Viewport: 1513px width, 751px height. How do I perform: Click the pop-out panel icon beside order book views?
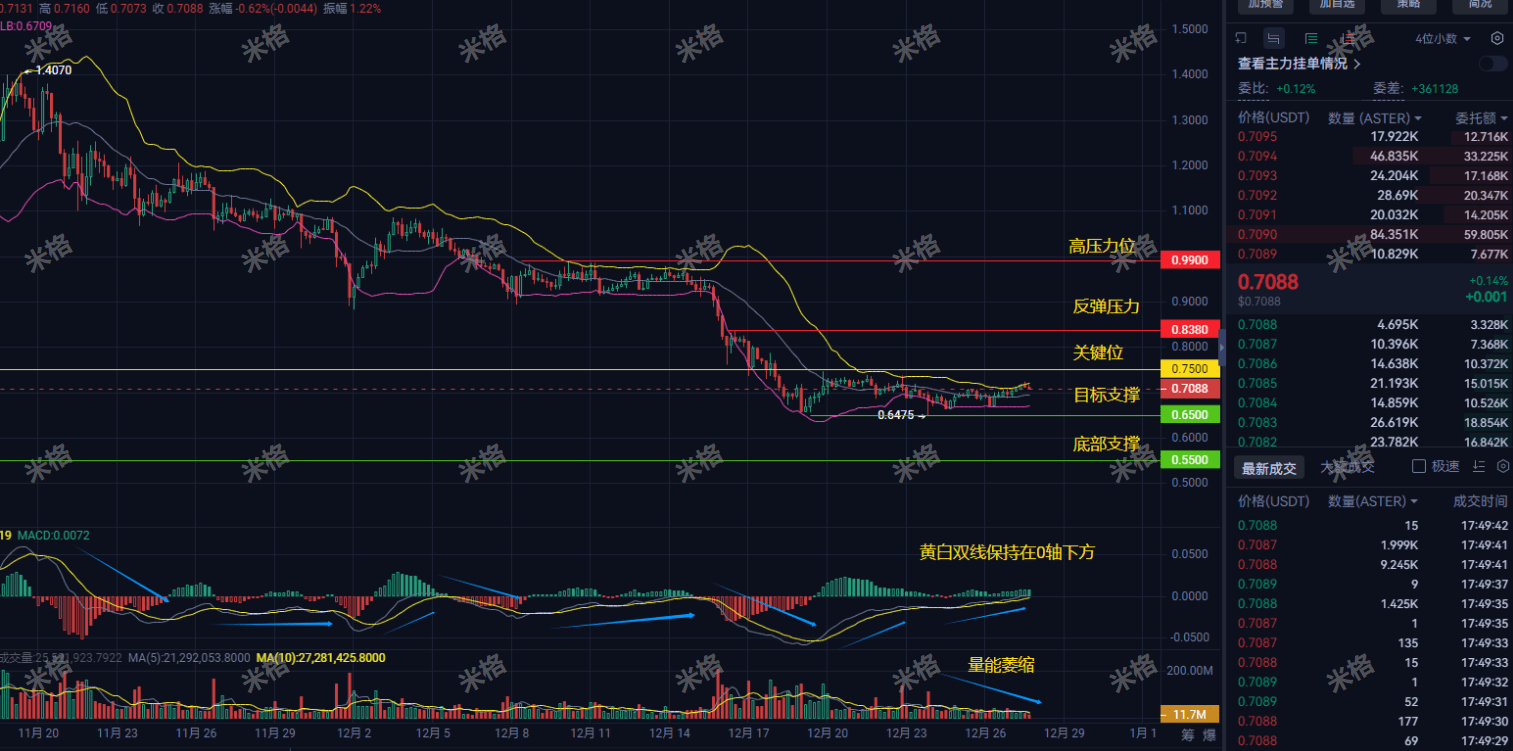[x=1241, y=39]
